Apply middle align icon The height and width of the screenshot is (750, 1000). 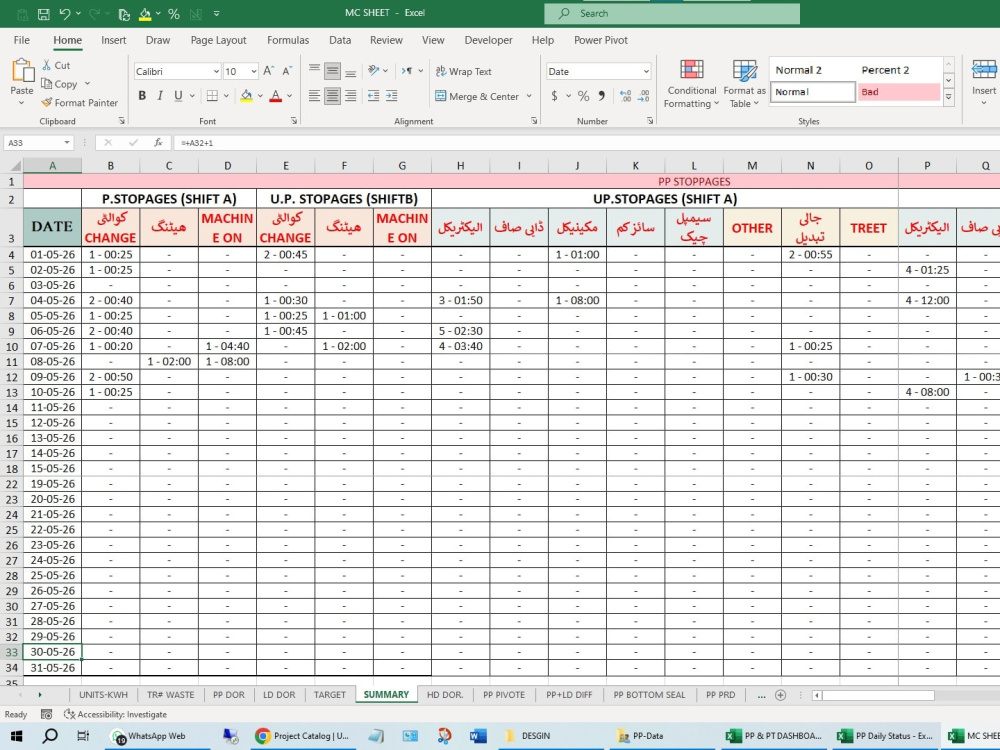332,71
